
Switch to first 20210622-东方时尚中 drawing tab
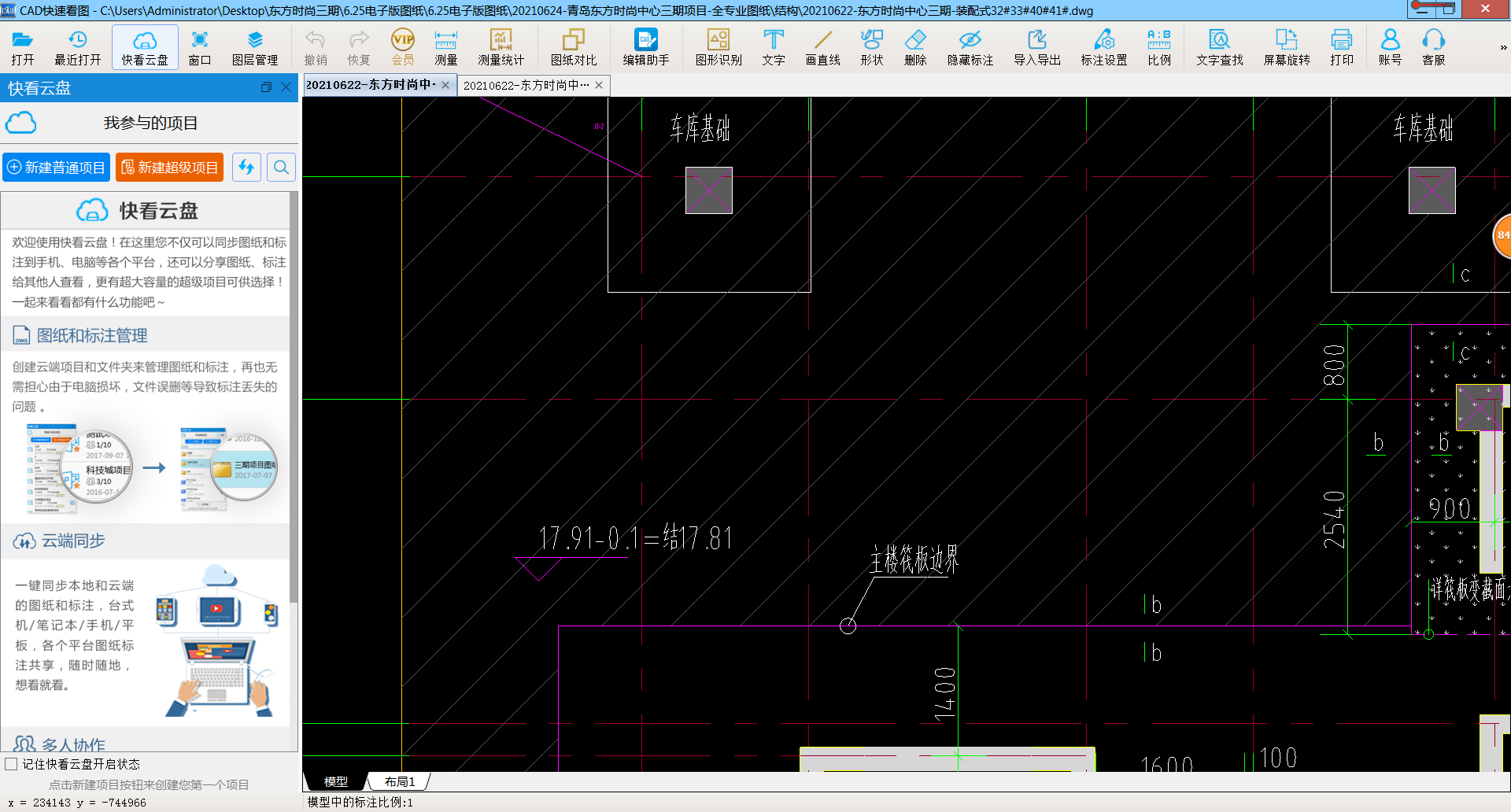coord(370,85)
